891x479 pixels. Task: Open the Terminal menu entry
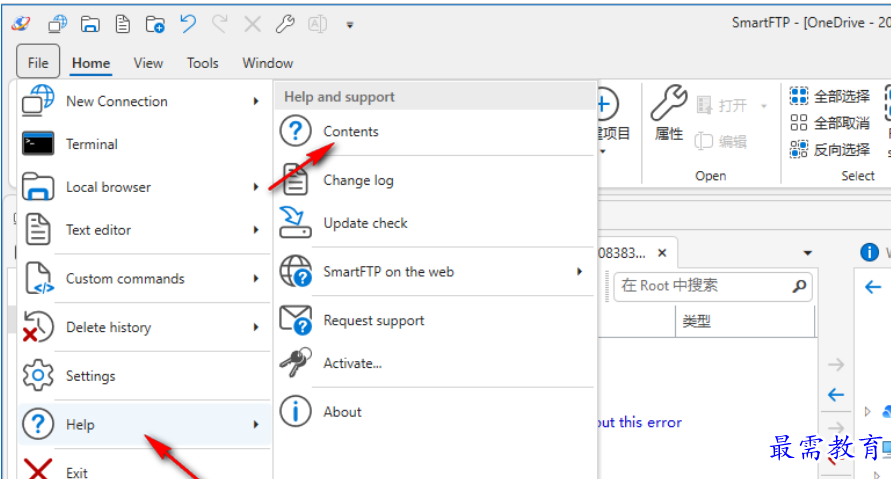tap(144, 144)
